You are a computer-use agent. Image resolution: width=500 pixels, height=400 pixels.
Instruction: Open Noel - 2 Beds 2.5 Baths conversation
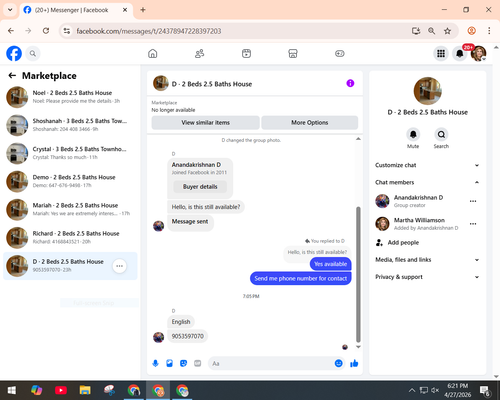tap(70, 97)
